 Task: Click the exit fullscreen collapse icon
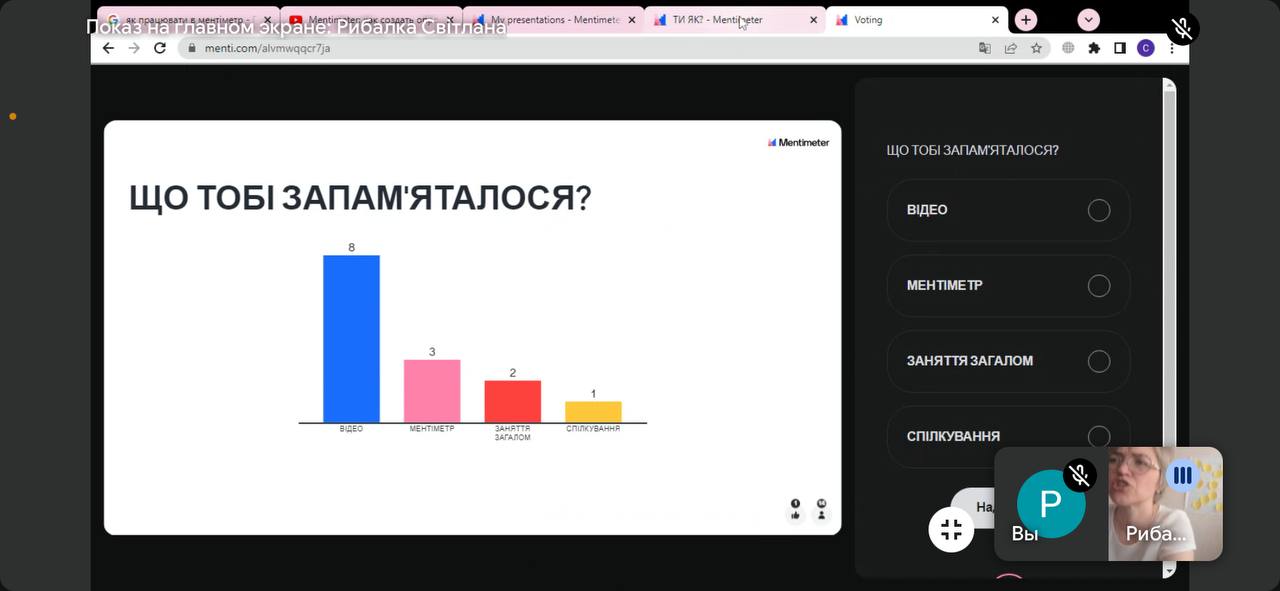pos(951,529)
